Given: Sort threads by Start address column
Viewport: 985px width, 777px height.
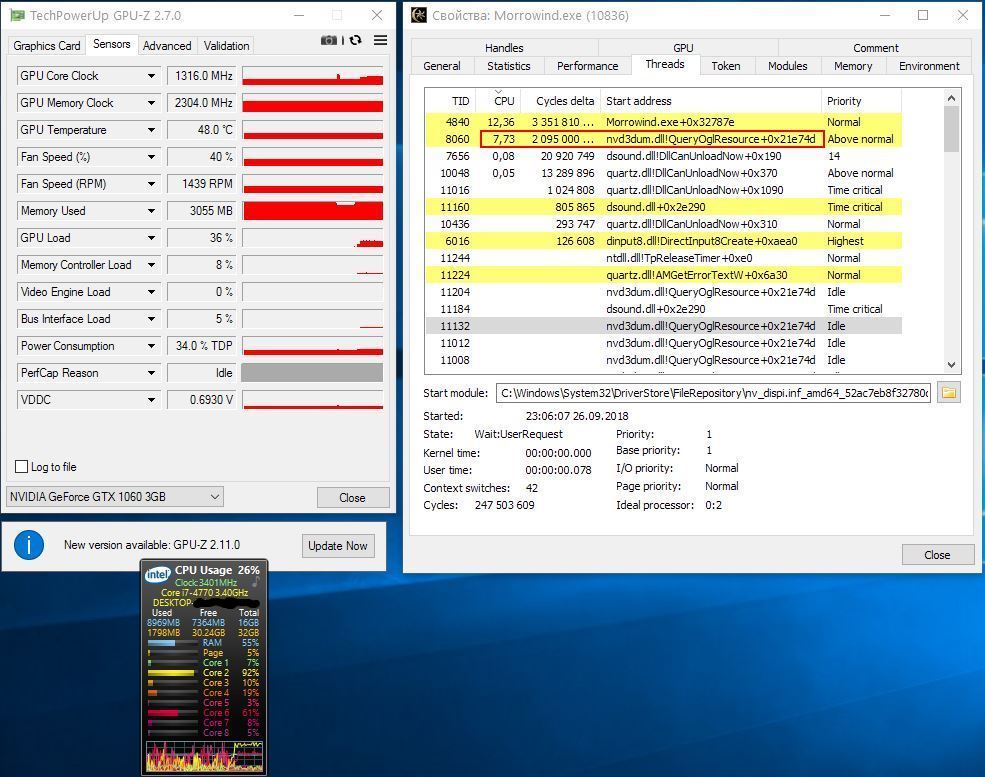Looking at the screenshot, I should tap(710, 101).
